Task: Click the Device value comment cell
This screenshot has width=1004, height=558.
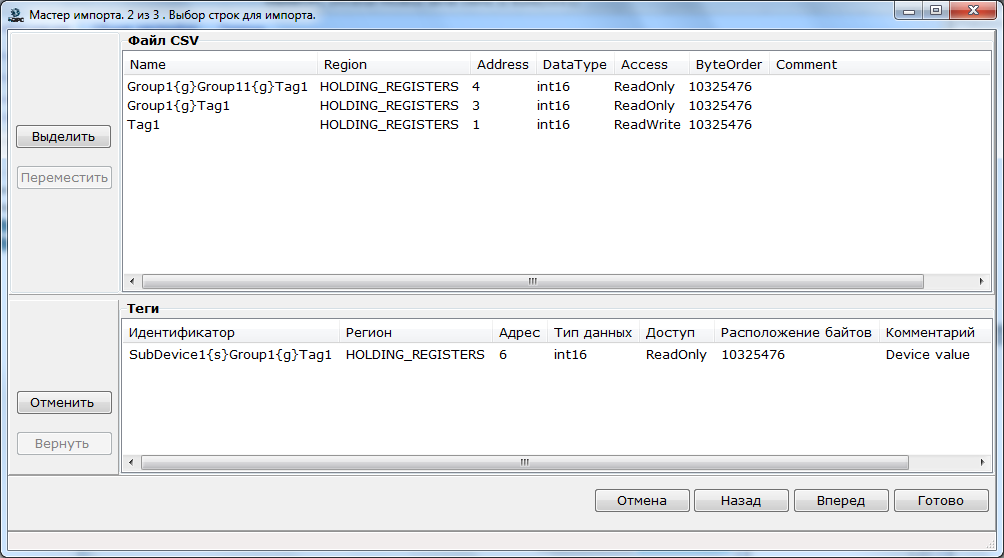Action: click(927, 355)
